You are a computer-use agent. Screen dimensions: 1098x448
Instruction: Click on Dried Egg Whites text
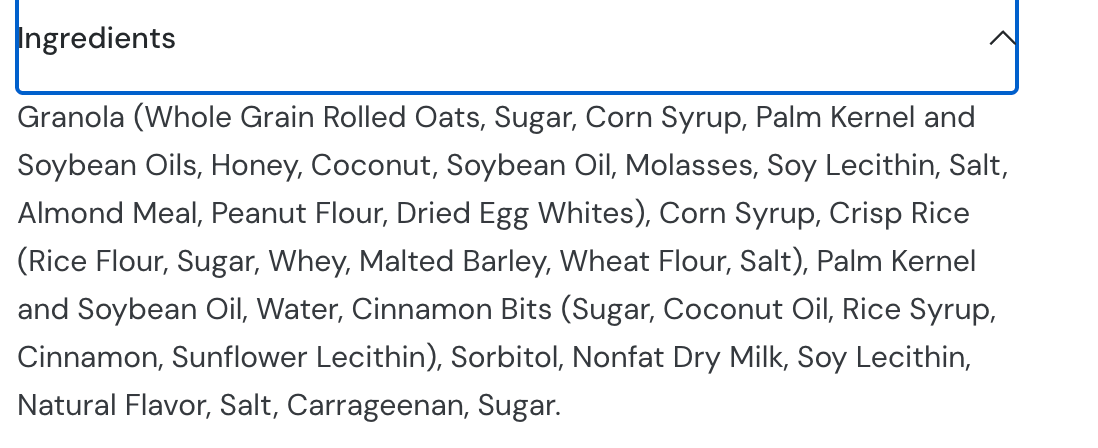tap(516, 214)
